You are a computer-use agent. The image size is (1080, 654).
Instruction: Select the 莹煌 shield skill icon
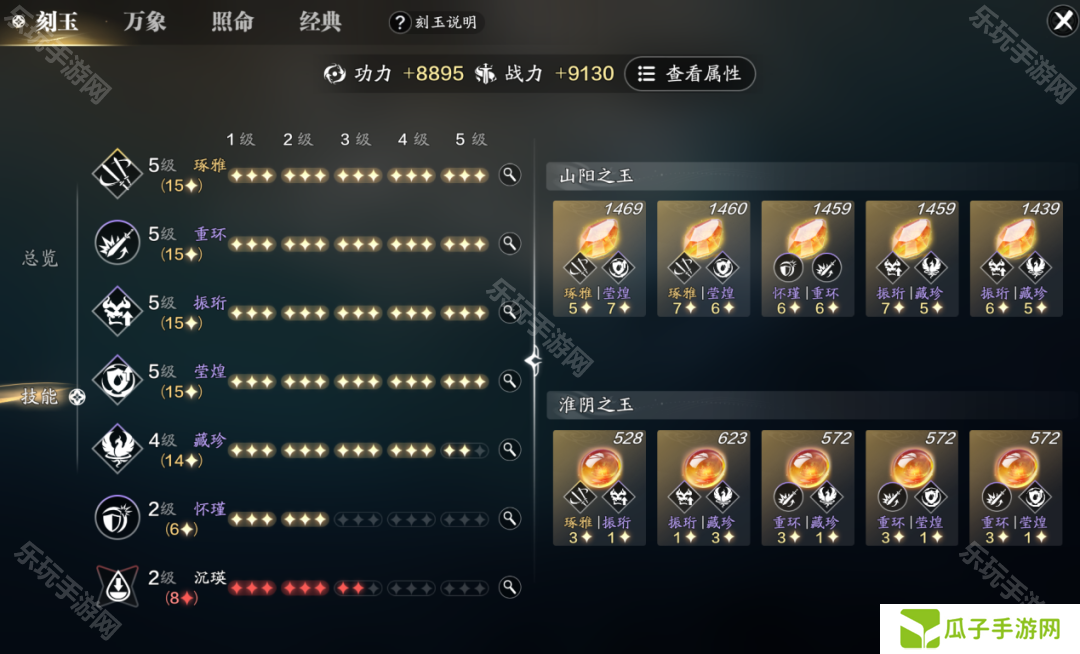click(x=117, y=380)
